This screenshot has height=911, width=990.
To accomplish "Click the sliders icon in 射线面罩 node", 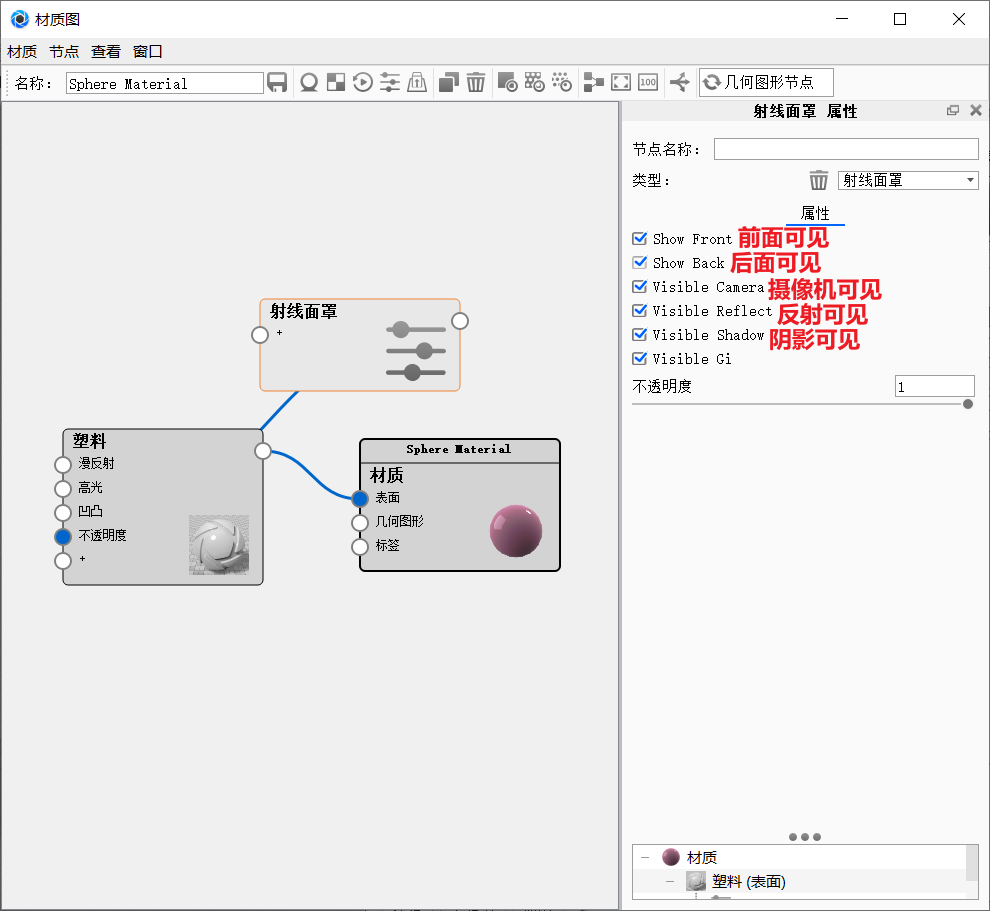I will (415, 351).
